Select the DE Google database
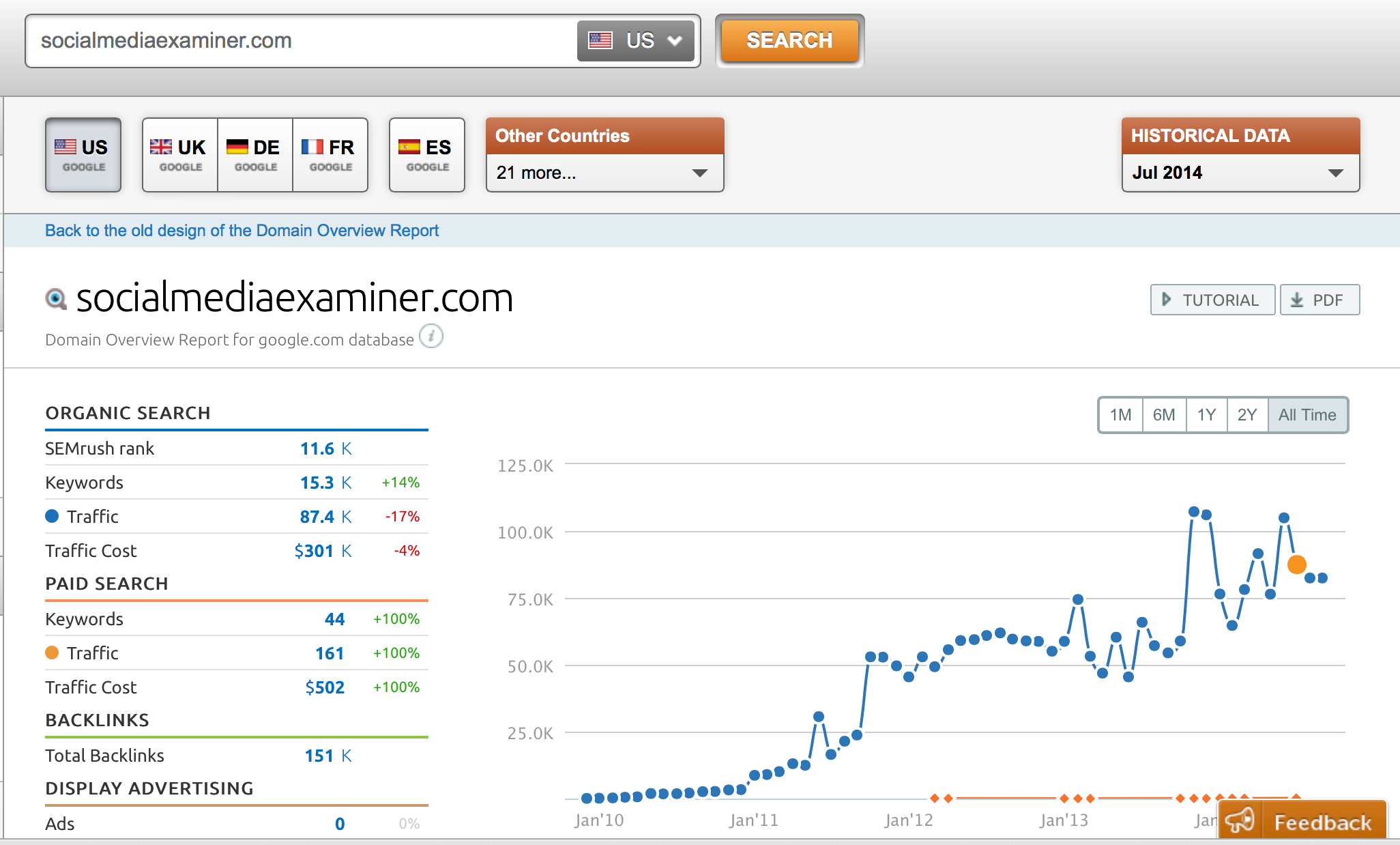 click(x=255, y=155)
